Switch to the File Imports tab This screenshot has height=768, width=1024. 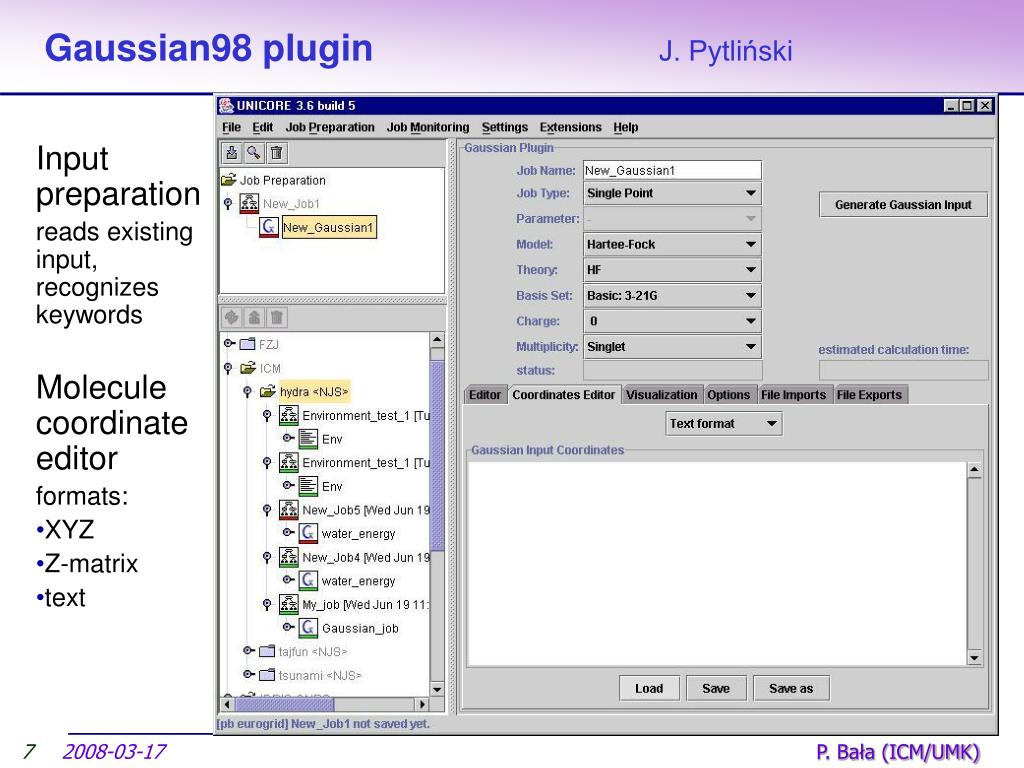point(793,394)
